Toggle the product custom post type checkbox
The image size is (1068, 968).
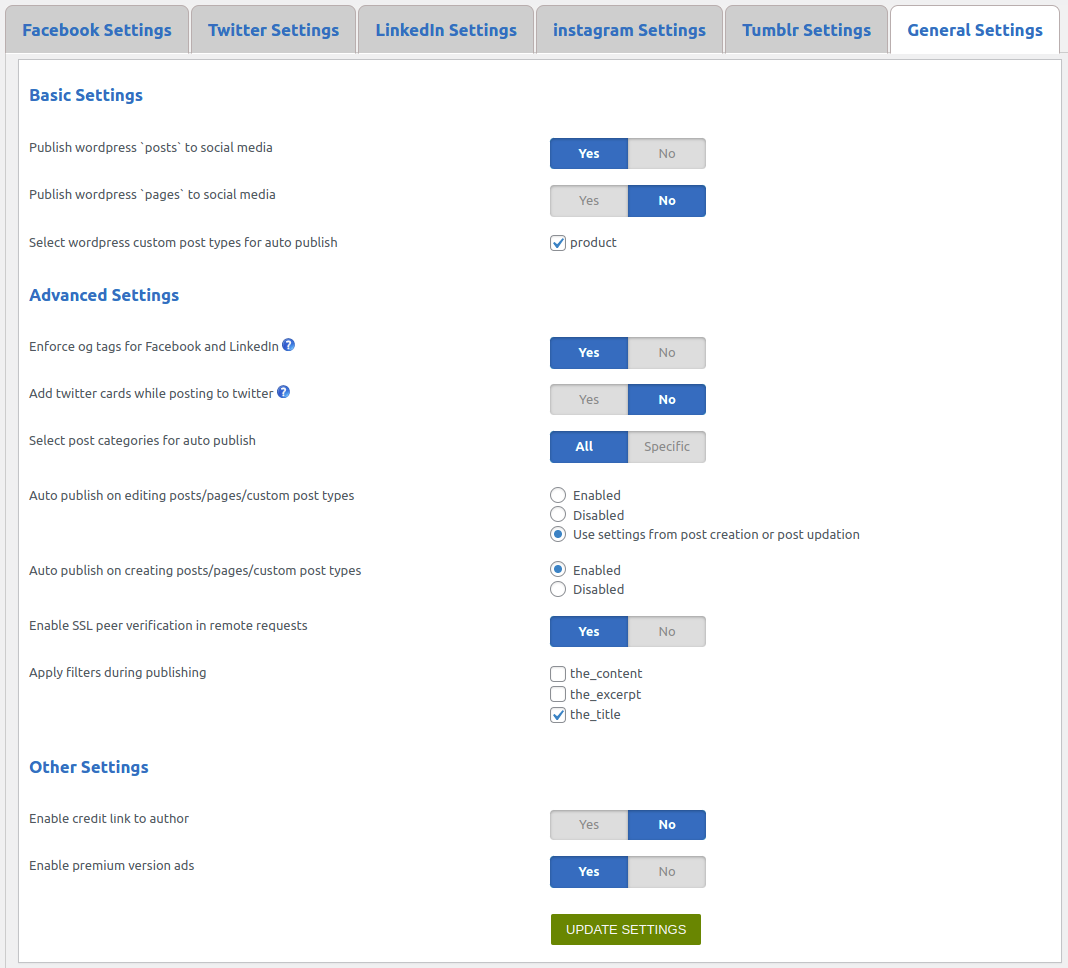(558, 243)
